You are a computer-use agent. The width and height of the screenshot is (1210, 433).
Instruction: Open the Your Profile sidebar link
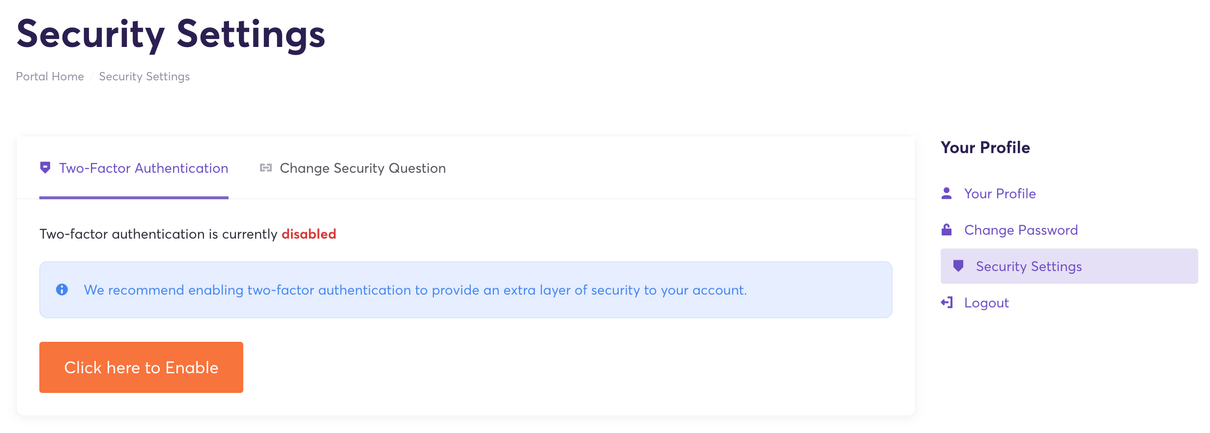pos(999,194)
